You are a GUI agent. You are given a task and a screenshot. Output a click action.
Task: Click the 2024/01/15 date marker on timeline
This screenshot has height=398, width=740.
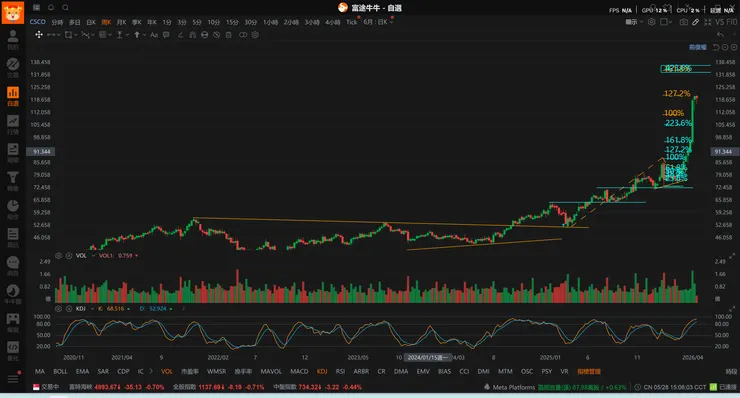[x=428, y=357]
